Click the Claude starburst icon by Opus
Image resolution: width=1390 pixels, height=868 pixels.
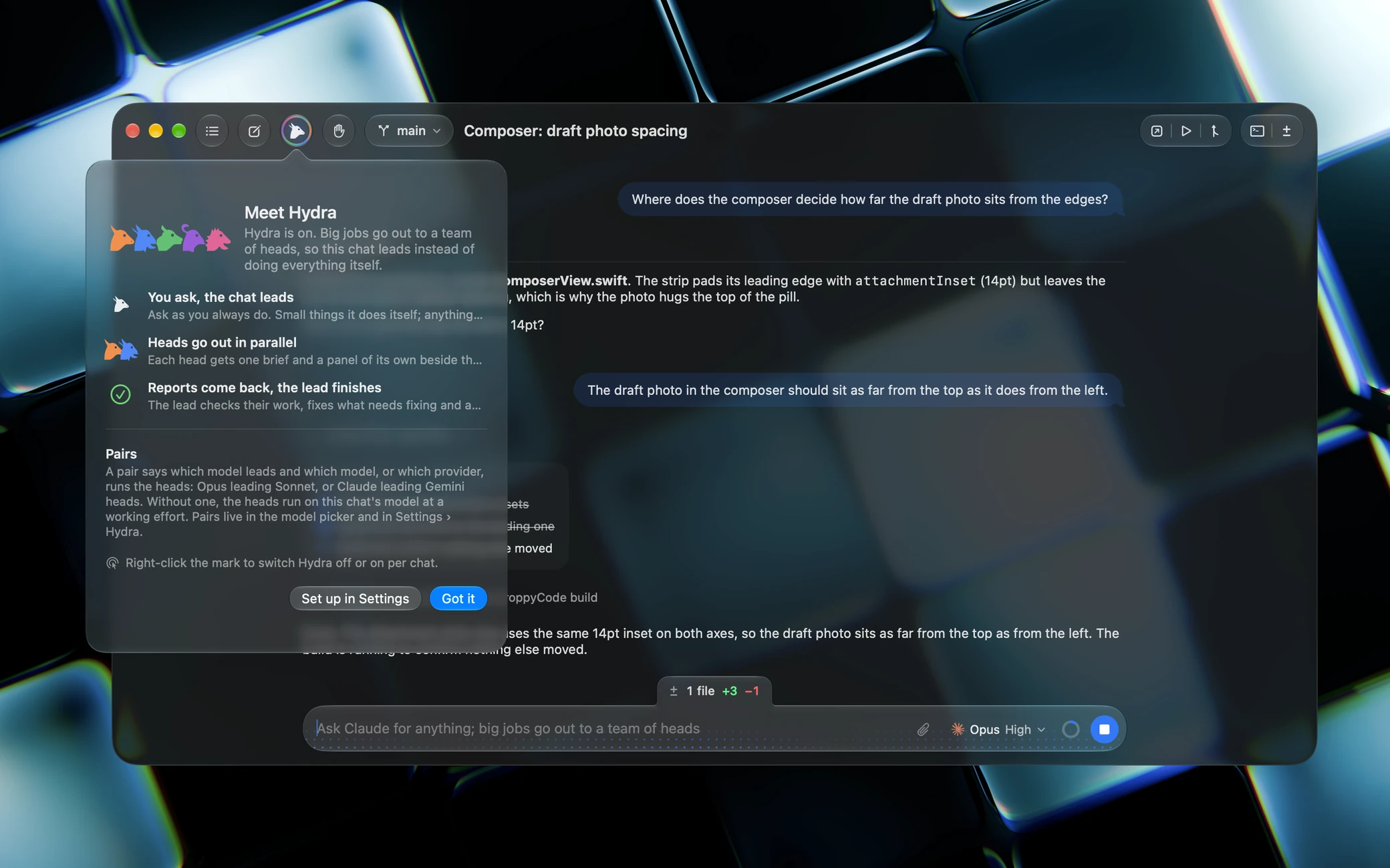coord(958,729)
